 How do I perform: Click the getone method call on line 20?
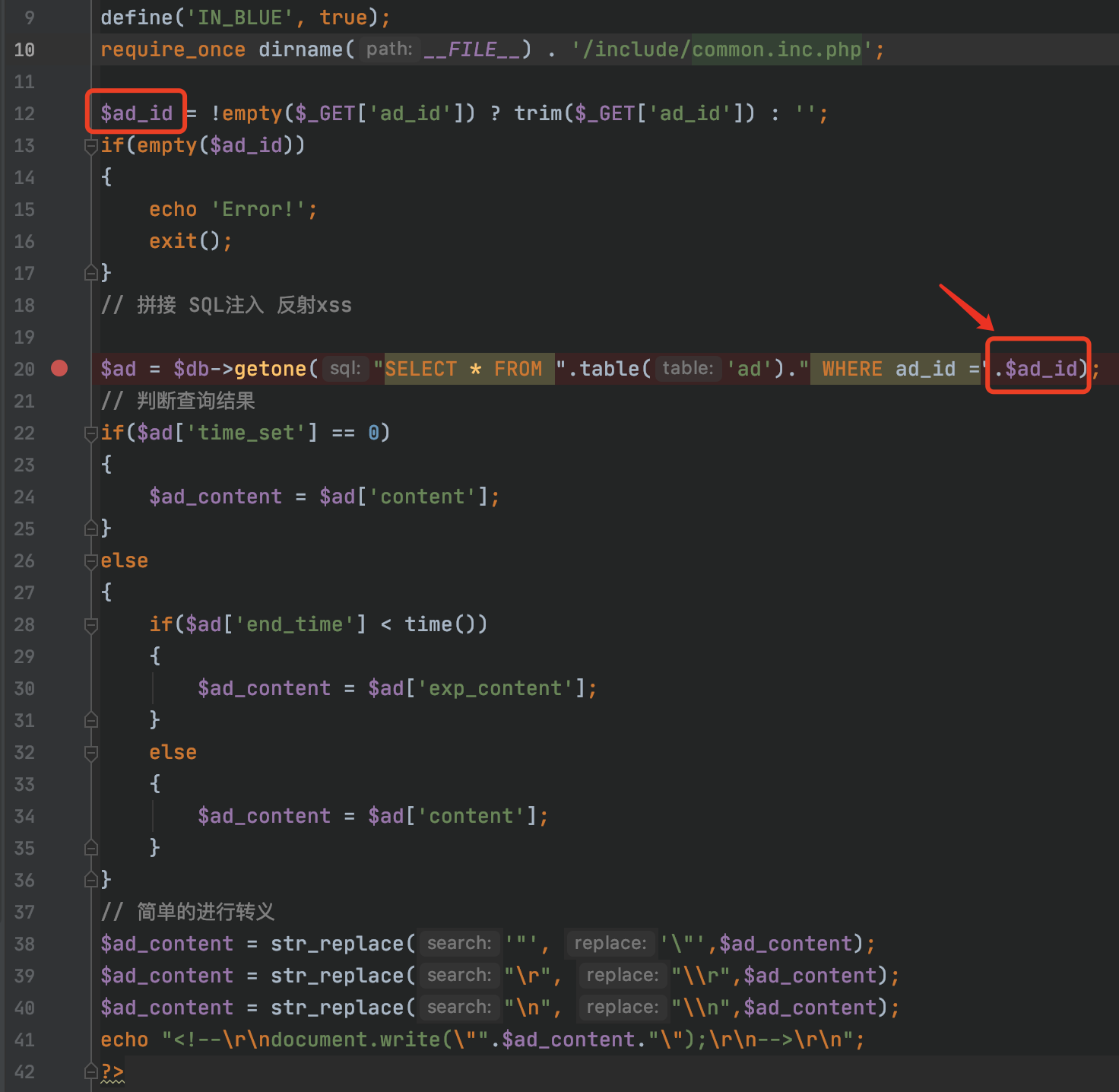270,369
